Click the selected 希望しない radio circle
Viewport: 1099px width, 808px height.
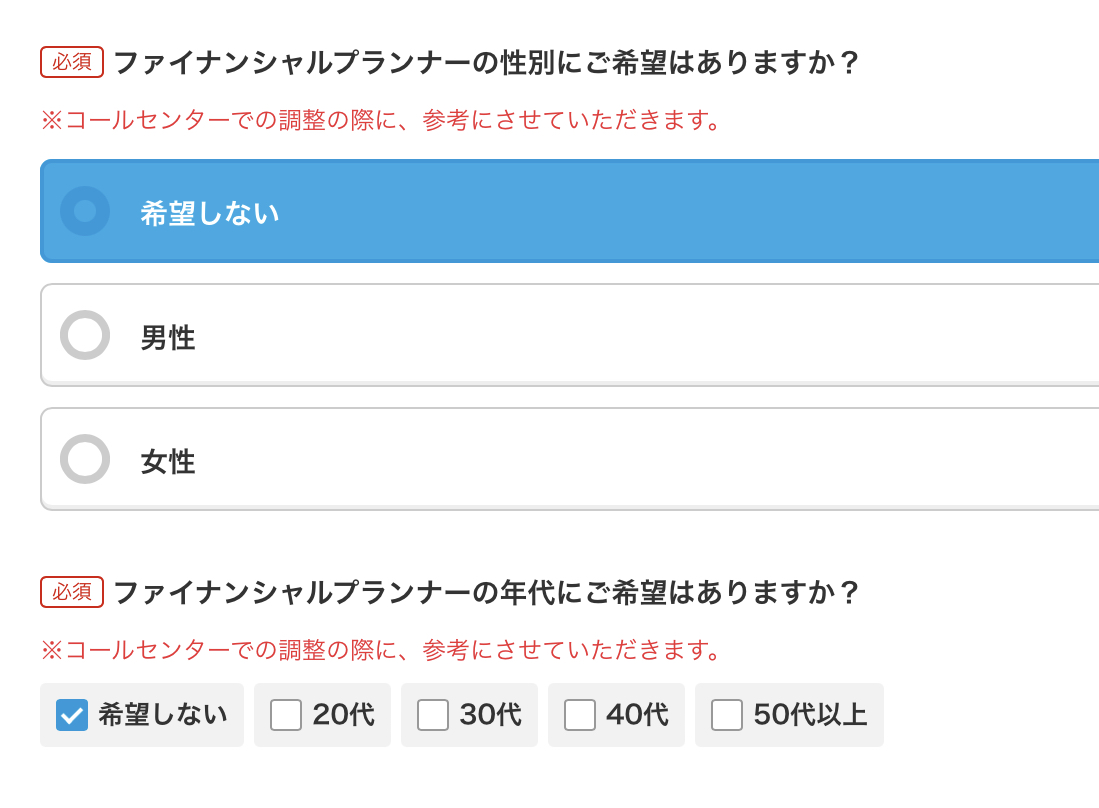(x=85, y=211)
